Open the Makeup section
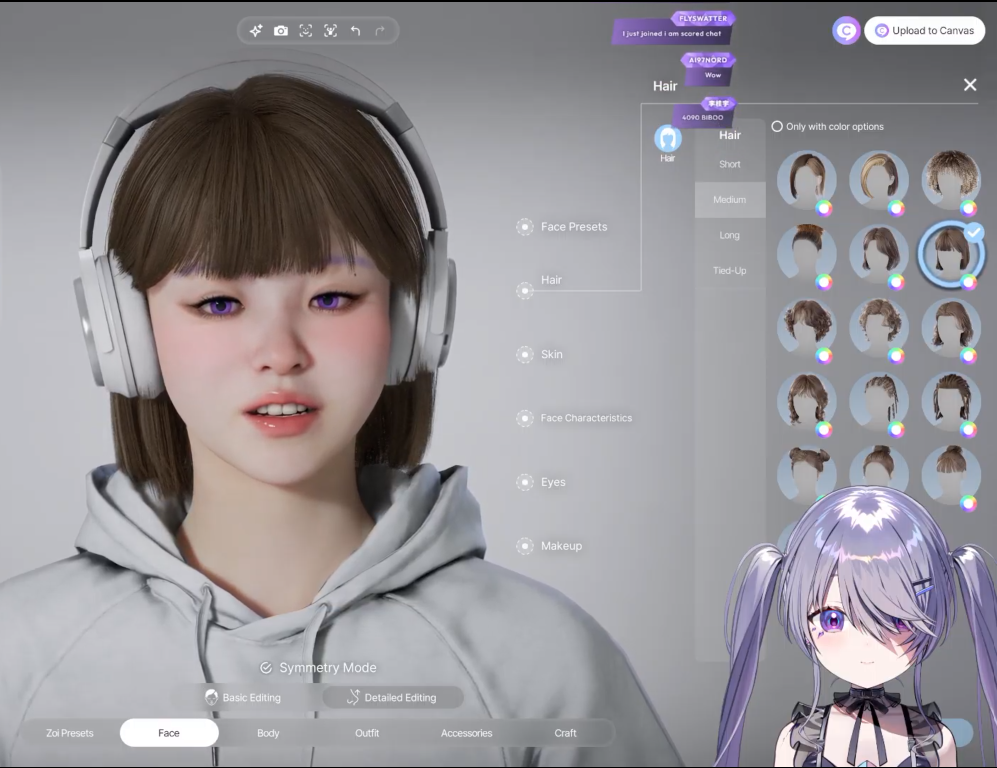 click(x=525, y=546)
